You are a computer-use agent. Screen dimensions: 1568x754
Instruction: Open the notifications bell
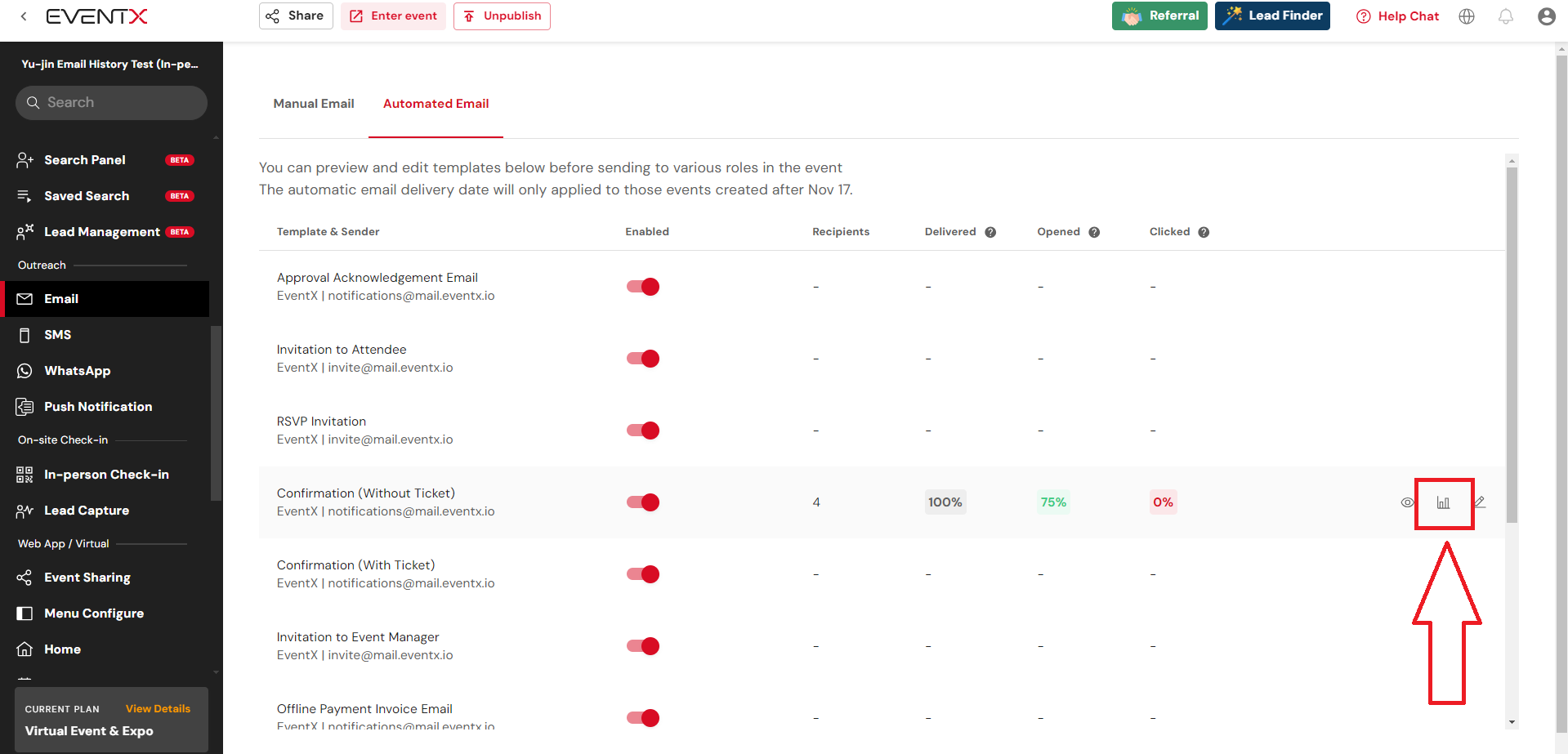coord(1506,16)
